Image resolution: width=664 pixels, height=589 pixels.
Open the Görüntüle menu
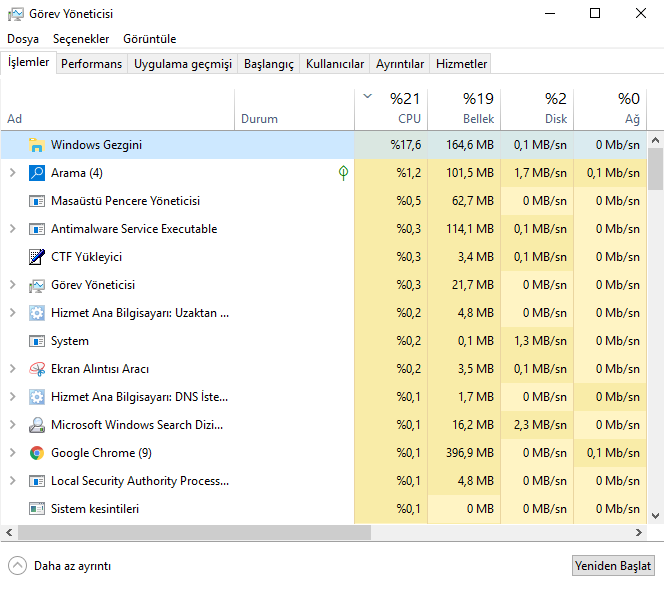pyautogui.click(x=149, y=39)
